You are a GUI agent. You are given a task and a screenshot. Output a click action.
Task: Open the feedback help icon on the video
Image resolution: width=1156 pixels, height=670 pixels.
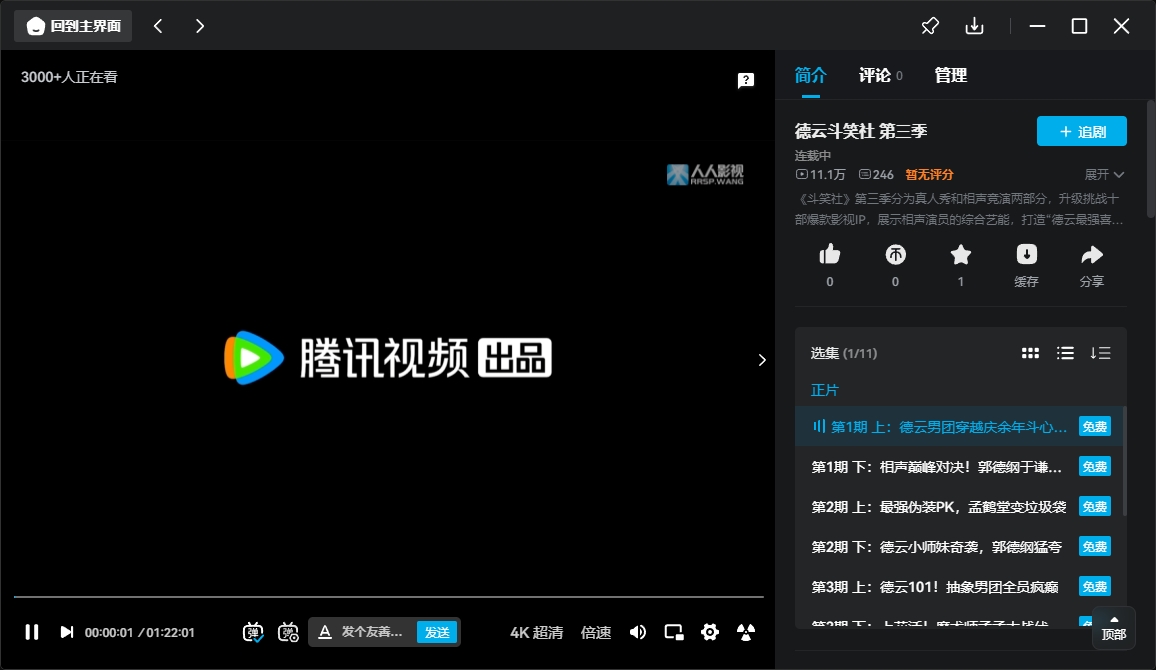pyautogui.click(x=746, y=80)
